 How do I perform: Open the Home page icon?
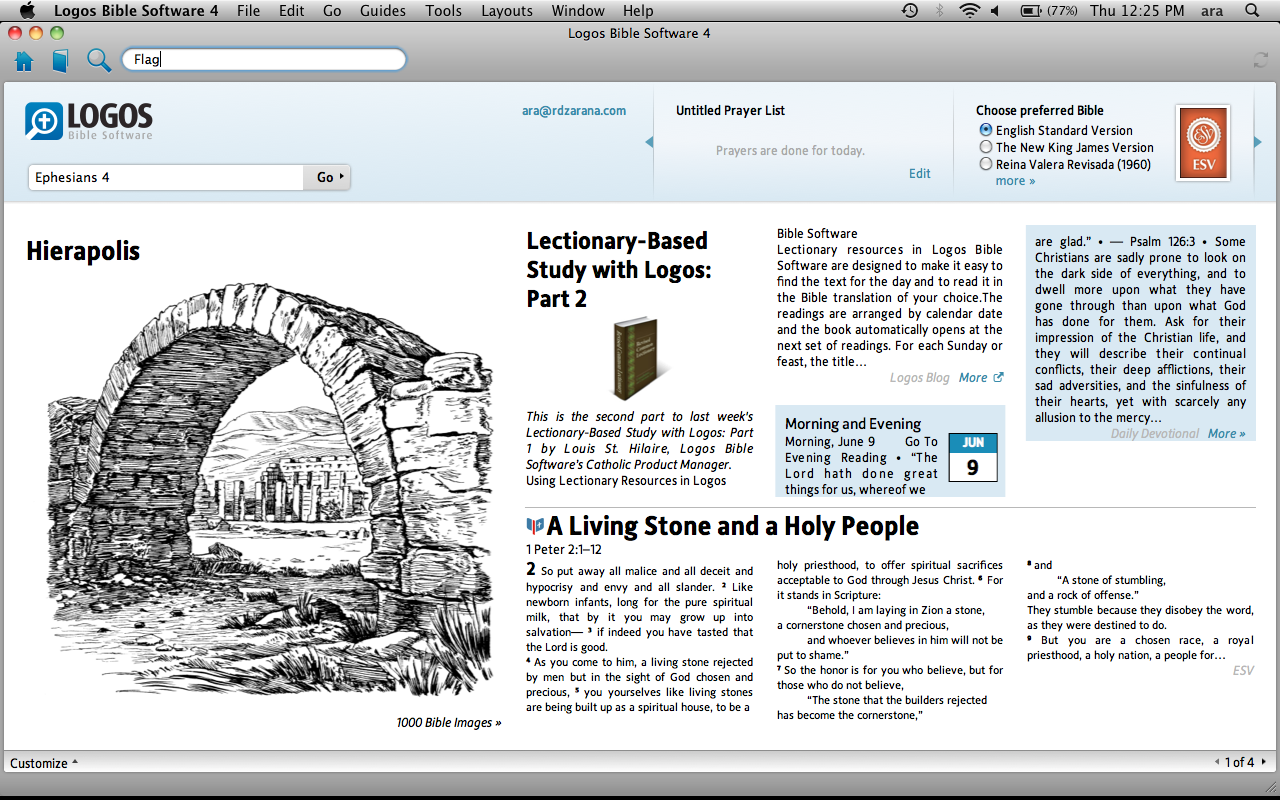(x=24, y=61)
